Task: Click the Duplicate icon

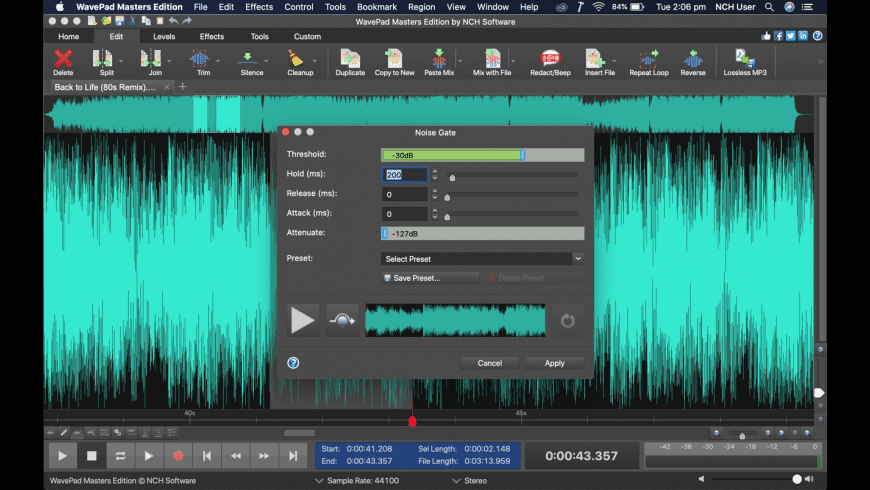Action: pyautogui.click(x=350, y=62)
